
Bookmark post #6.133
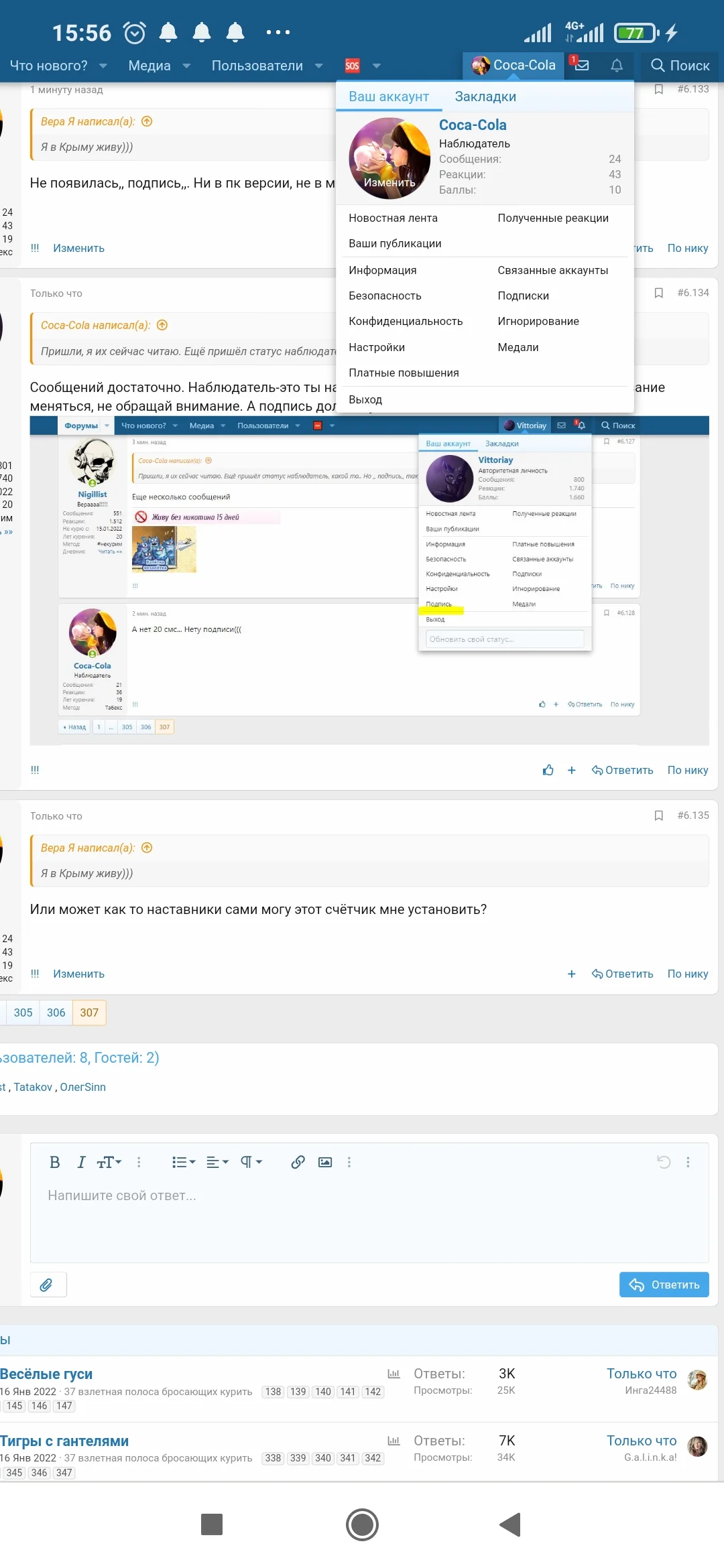pos(659,89)
